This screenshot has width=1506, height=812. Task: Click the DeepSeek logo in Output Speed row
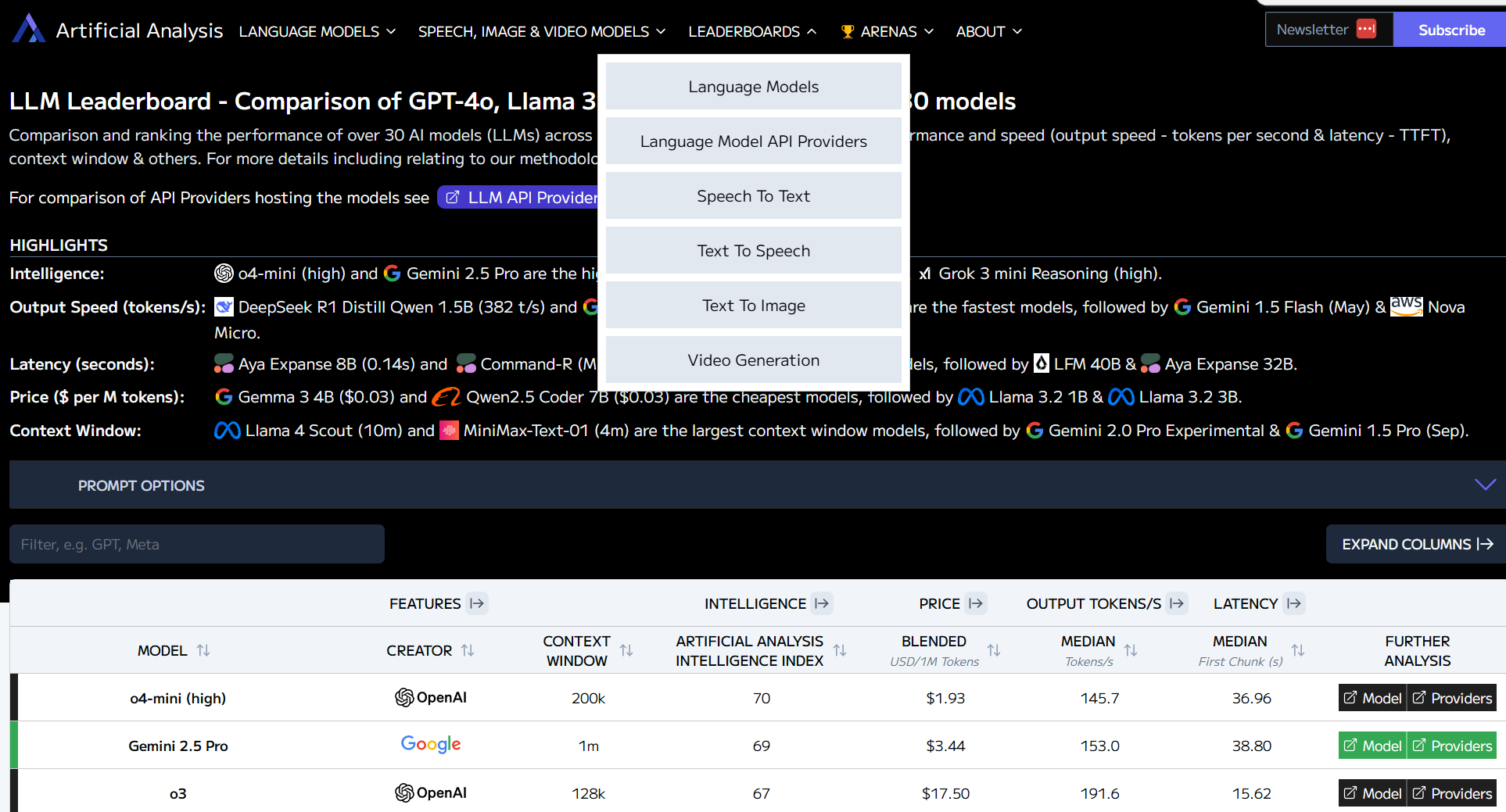(224, 307)
